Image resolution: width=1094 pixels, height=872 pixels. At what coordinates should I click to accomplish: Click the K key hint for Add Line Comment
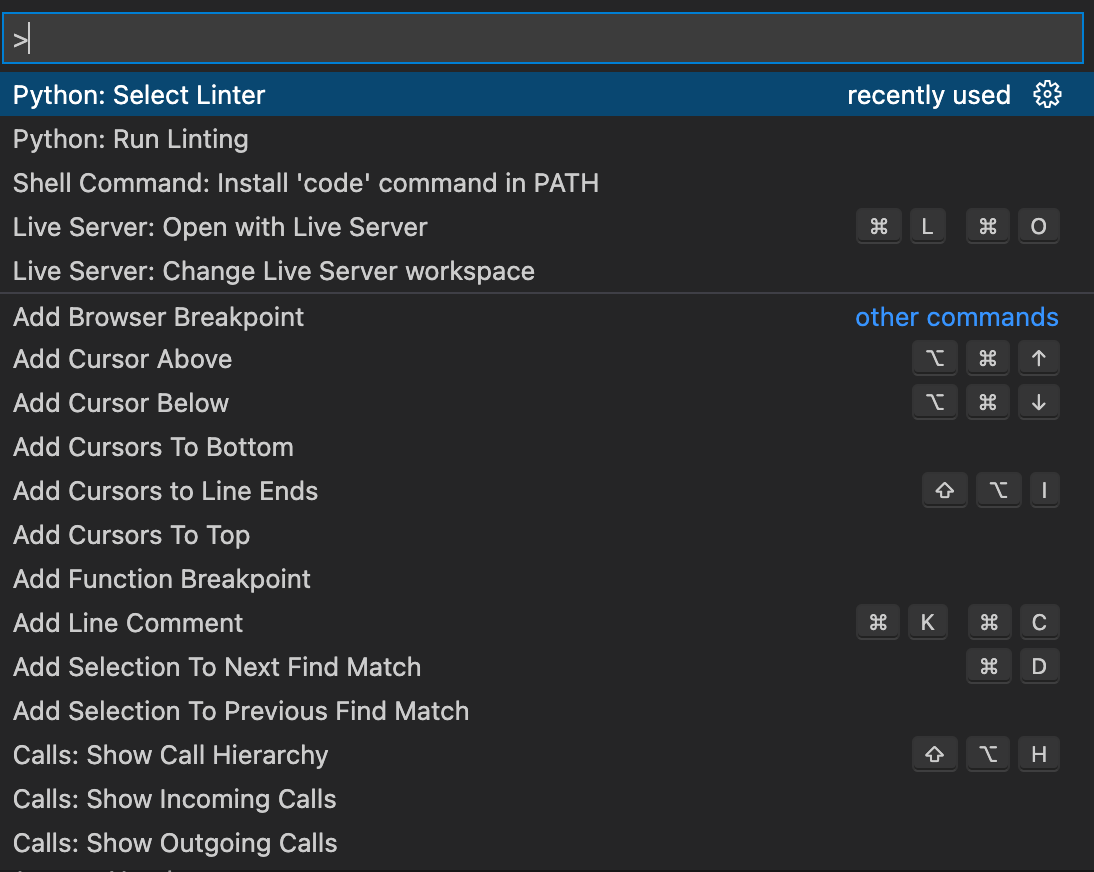[927, 622]
